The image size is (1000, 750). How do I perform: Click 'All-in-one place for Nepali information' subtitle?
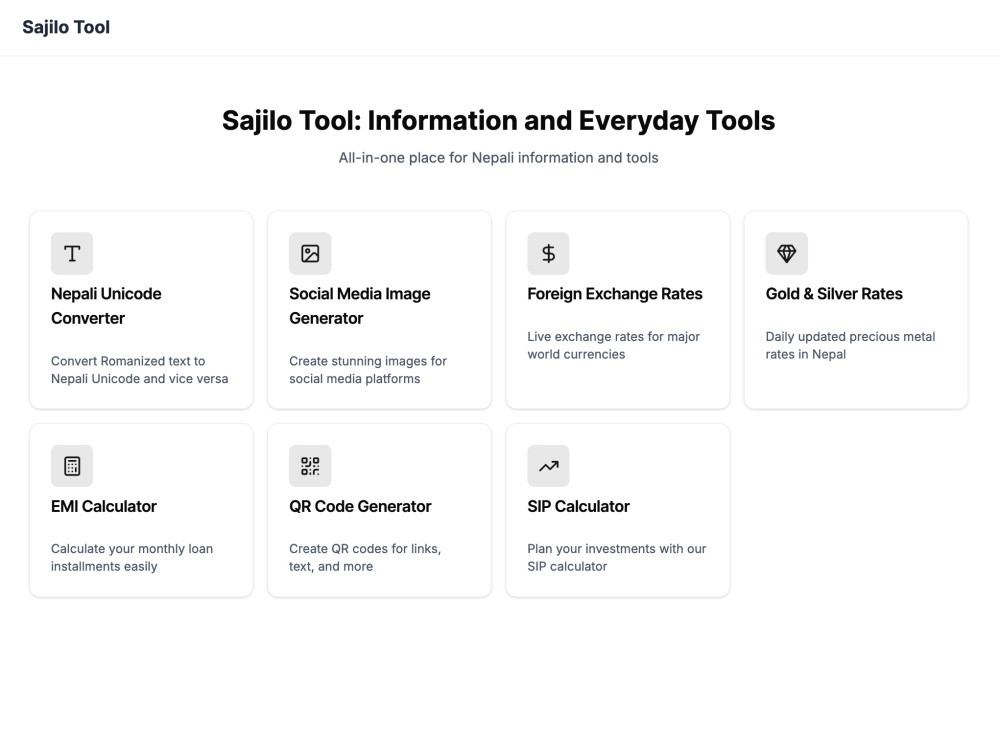click(499, 158)
